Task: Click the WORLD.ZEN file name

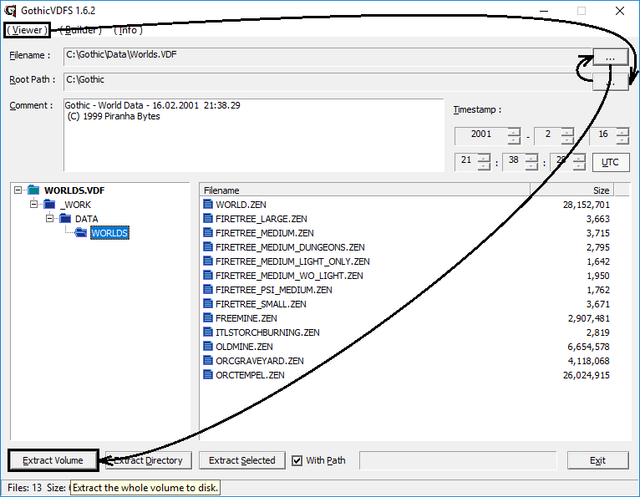Action: tap(241, 204)
